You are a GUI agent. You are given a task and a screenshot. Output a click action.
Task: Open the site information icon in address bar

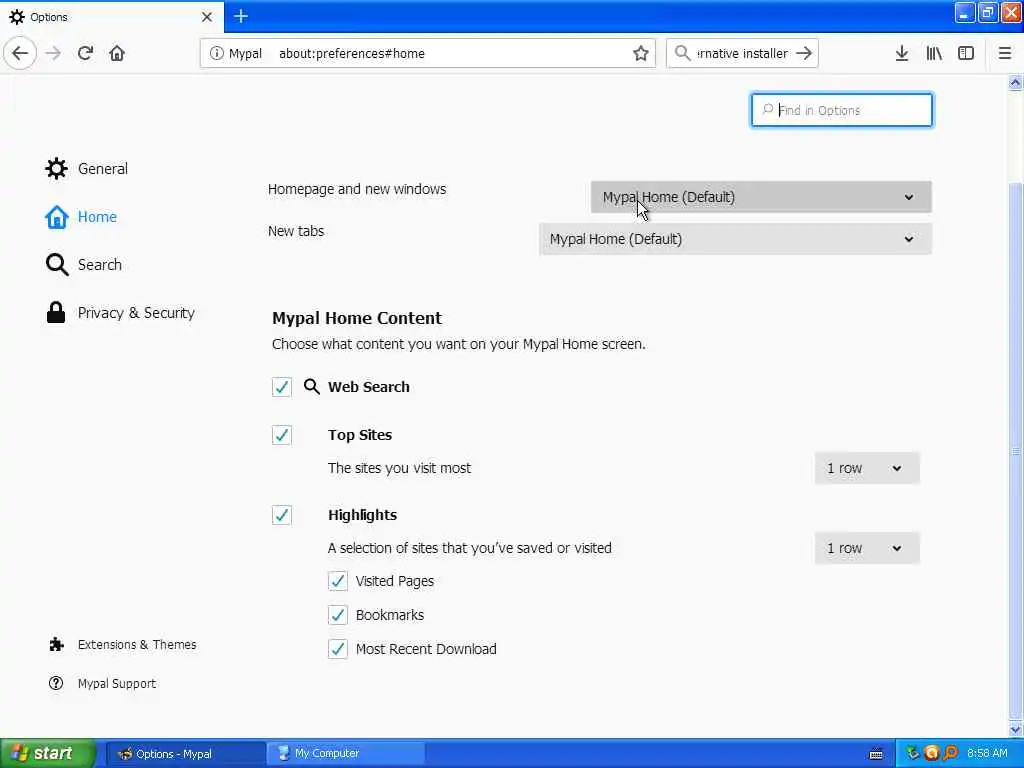click(216, 53)
